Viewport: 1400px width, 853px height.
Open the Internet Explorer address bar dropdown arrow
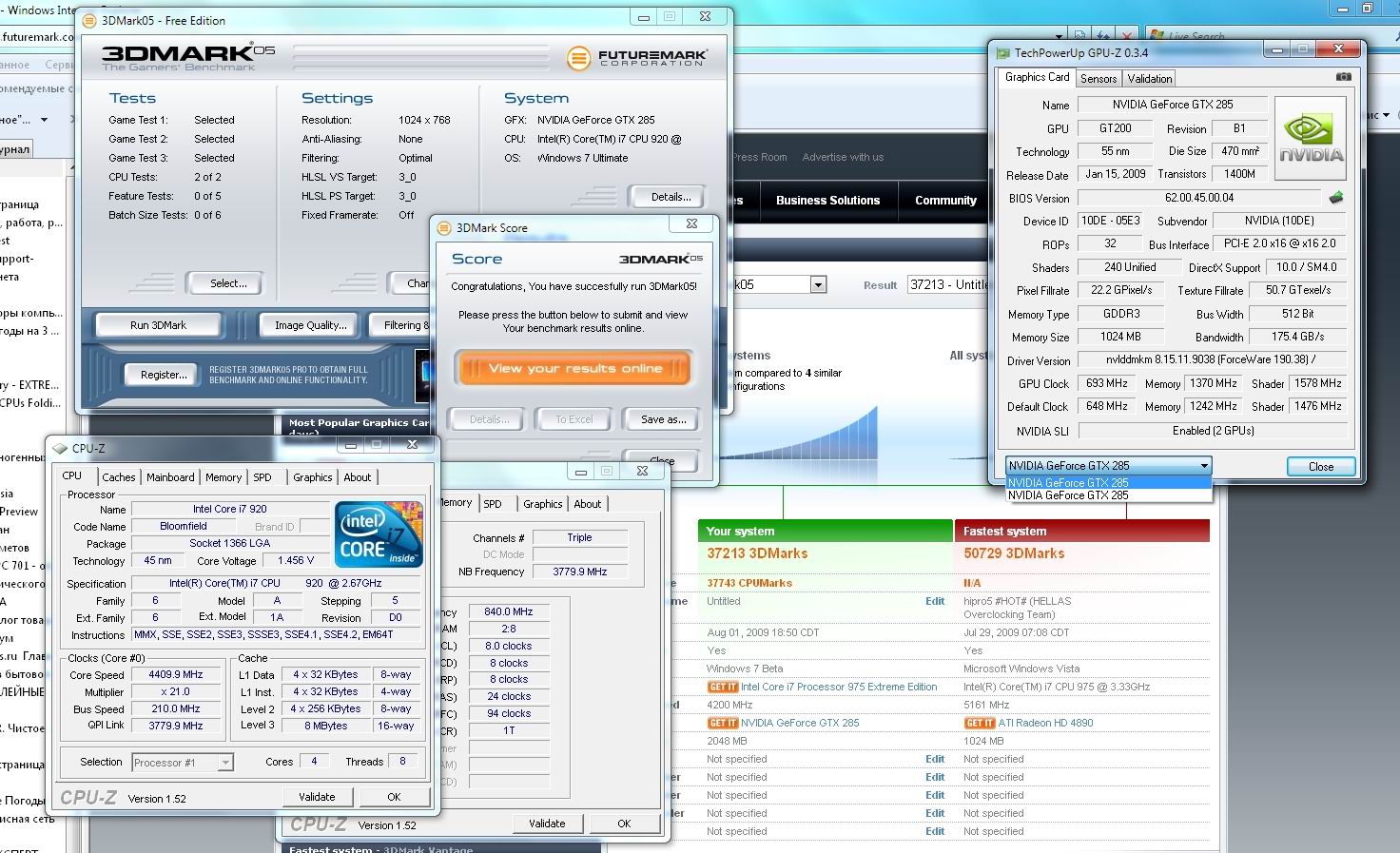tap(1060, 36)
